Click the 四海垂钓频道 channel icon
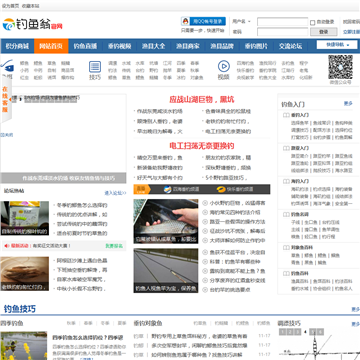The width and height of the screenshot is (360, 360). (x=167, y=189)
